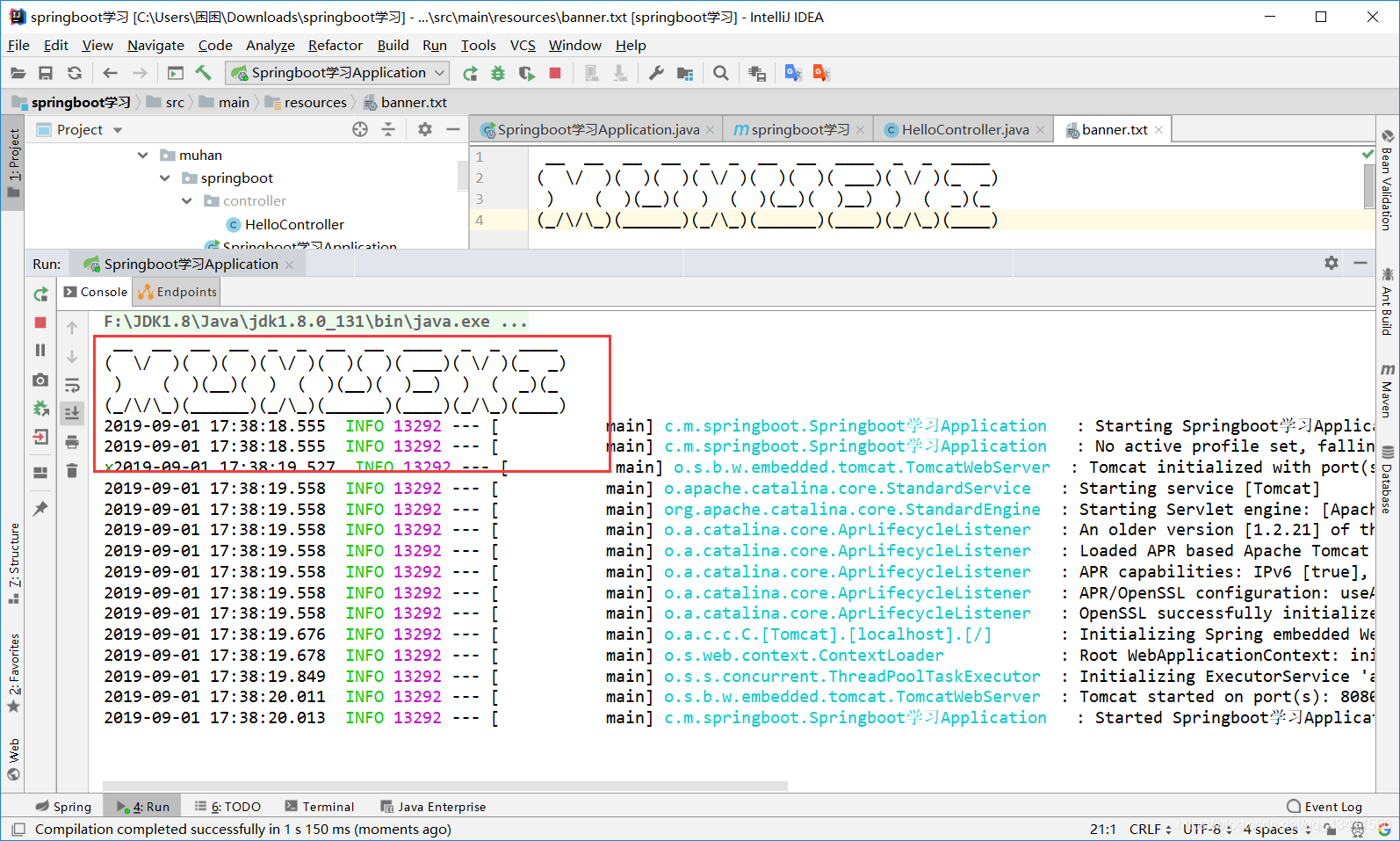Open Run panel gear settings
The image size is (1400, 841).
click(x=1331, y=264)
